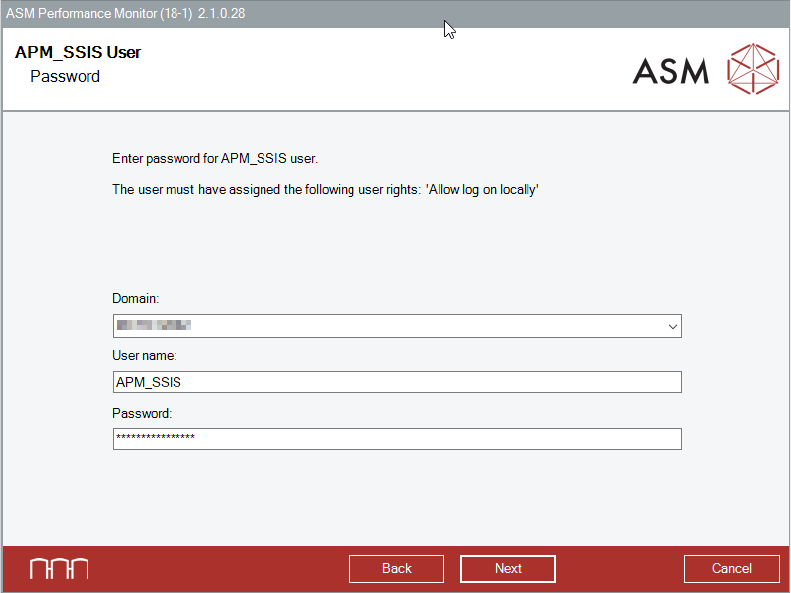791x593 pixels.
Task: Focus the User name field containing APM_SSIS
Action: pyautogui.click(x=397, y=382)
